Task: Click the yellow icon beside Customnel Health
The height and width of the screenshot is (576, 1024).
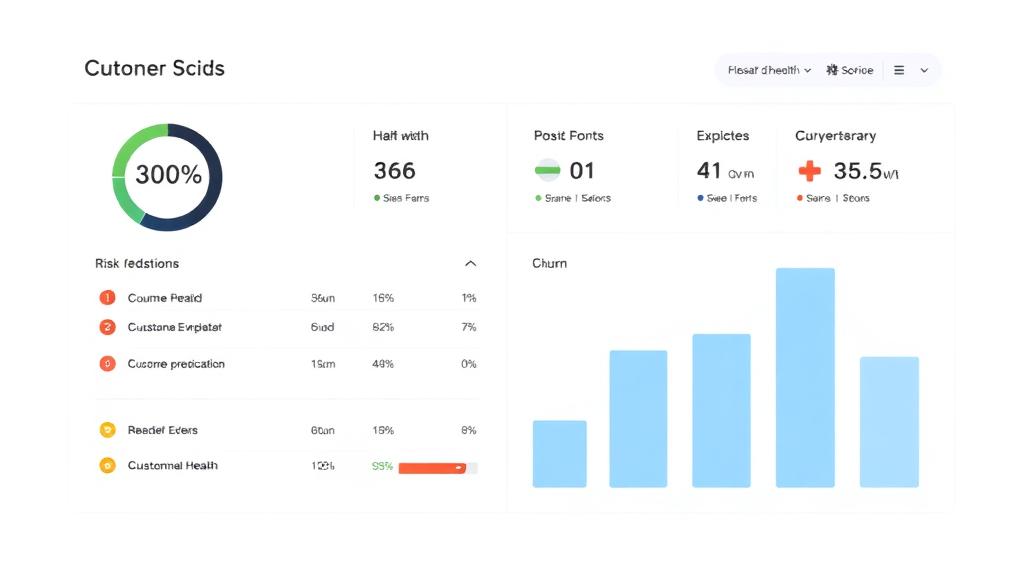Action: [107, 466]
